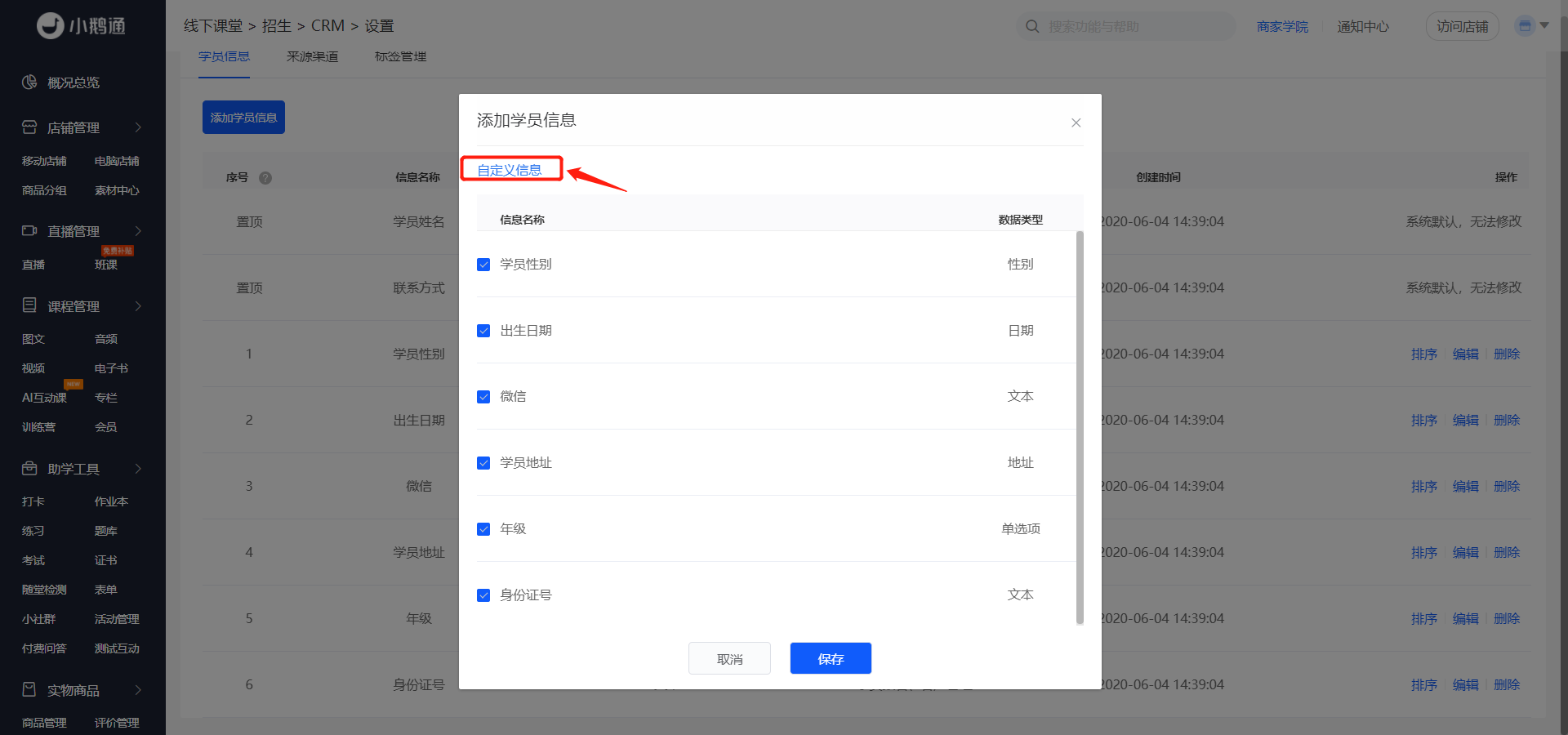Click 排序 for 身份证号 row

[1424, 684]
